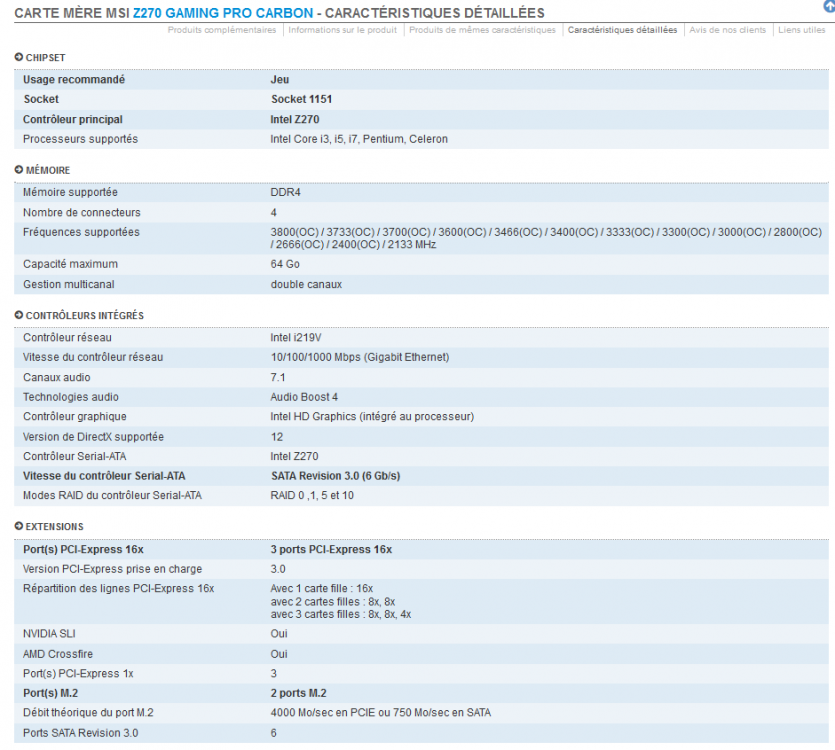Select Version PCI-Express prise en charge label
The width and height of the screenshot is (835, 750).
click(112, 569)
